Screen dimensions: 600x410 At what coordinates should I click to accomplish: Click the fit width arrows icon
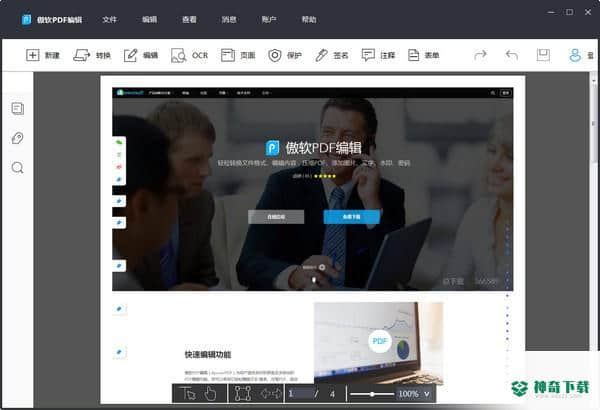point(271,394)
